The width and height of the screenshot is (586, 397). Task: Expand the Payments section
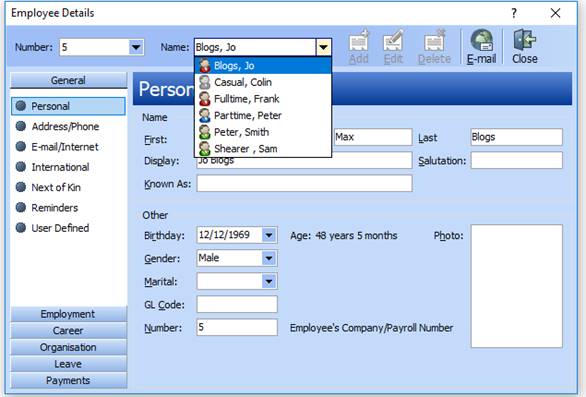click(68, 381)
